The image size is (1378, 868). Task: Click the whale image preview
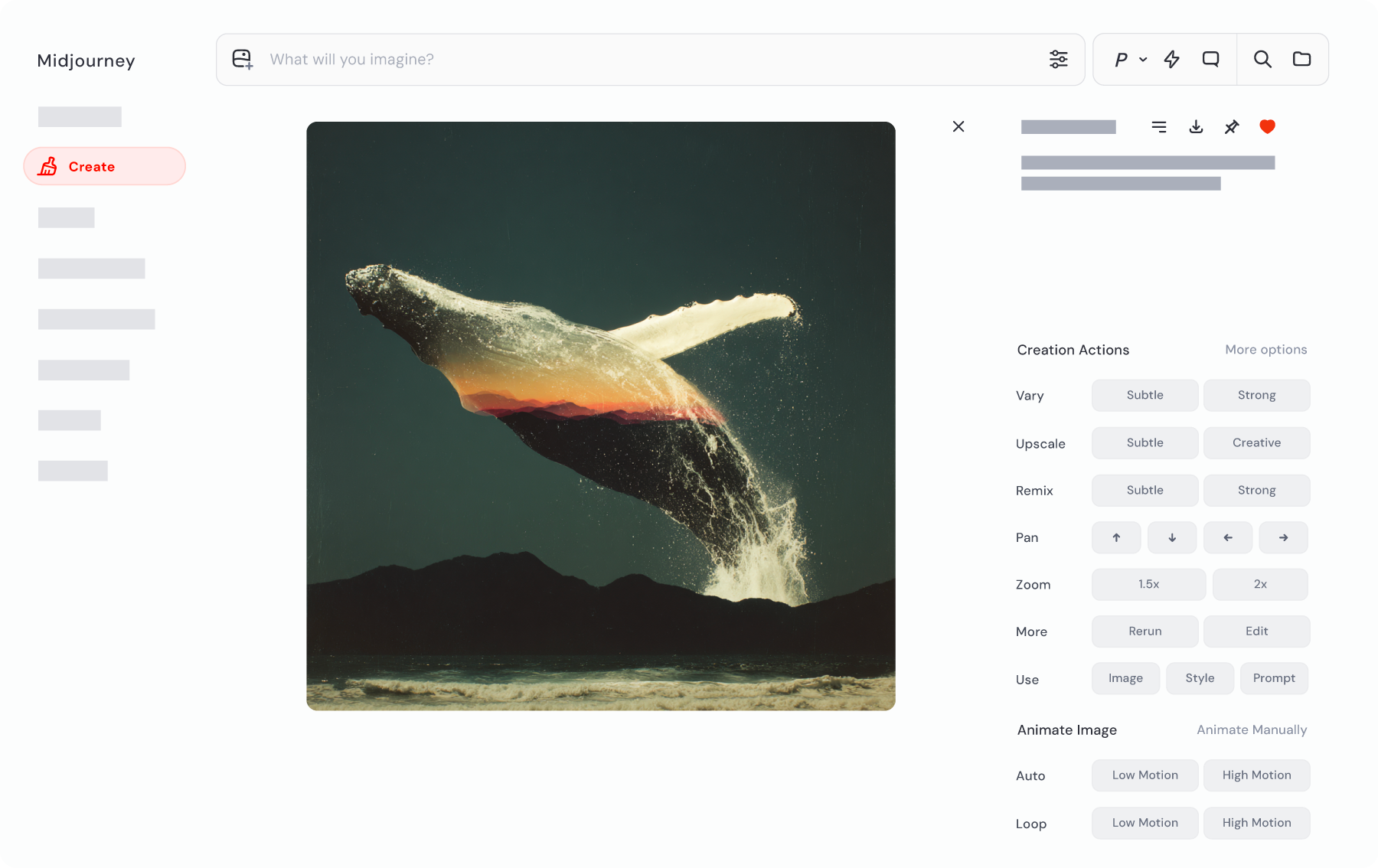601,416
